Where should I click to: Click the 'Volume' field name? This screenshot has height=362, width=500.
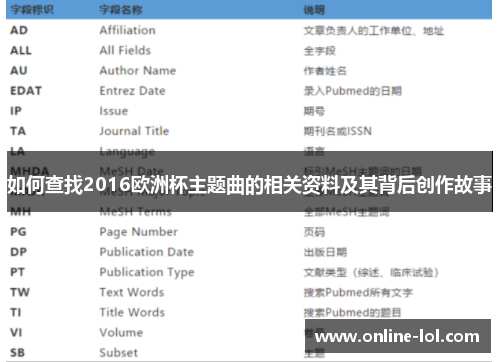[x=121, y=333]
